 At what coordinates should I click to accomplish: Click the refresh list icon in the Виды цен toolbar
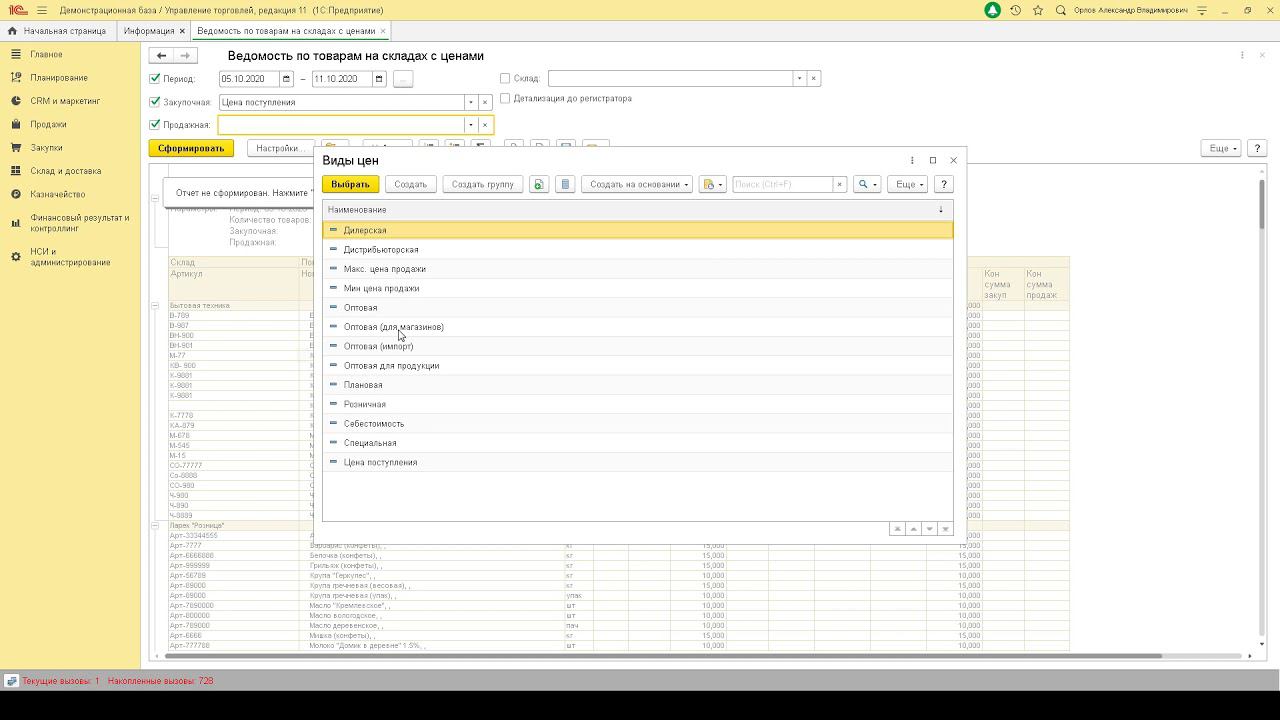point(539,184)
